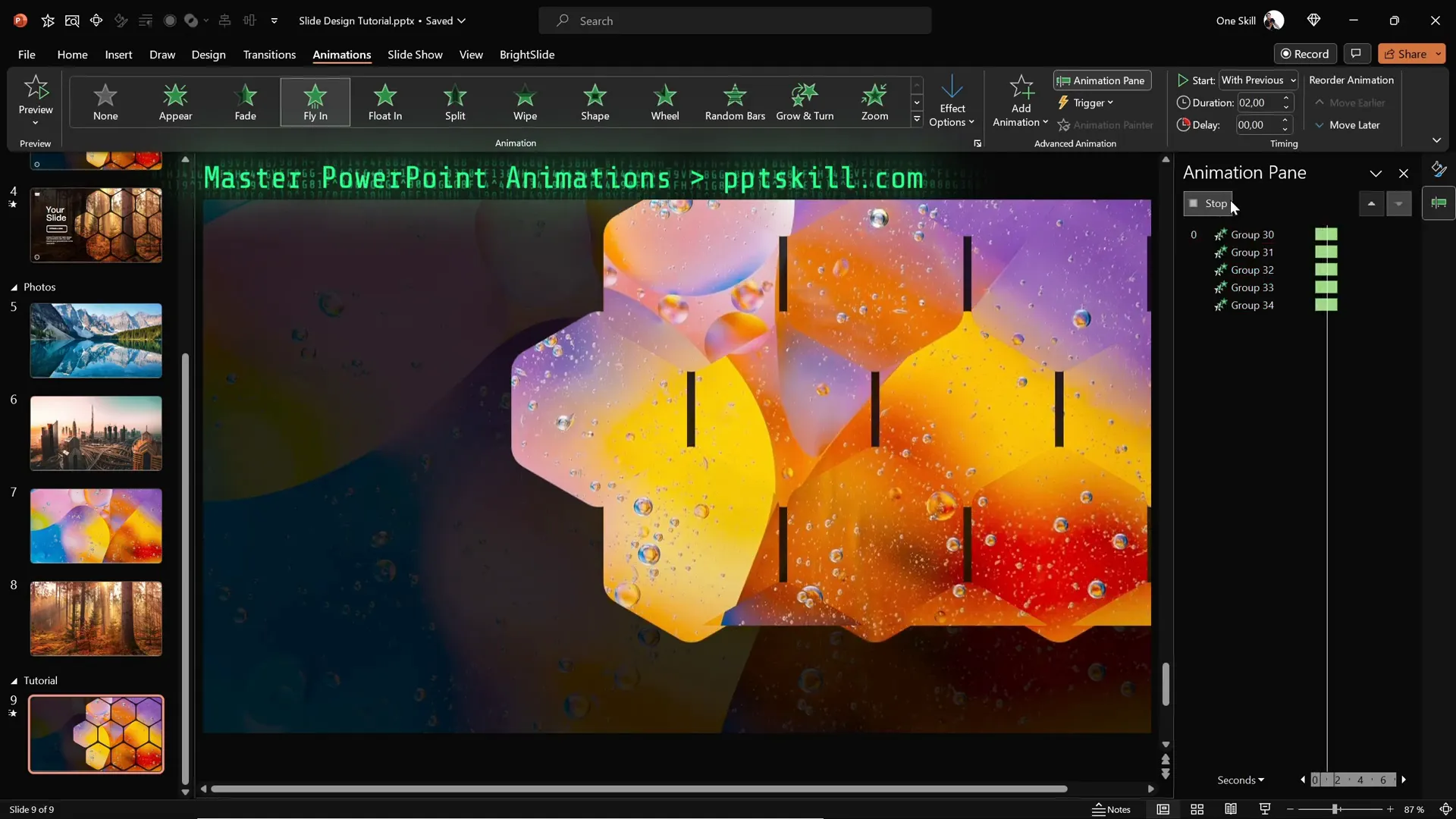Apply the Grow & Turn animation
Screen dimensions: 1456x819
805,102
